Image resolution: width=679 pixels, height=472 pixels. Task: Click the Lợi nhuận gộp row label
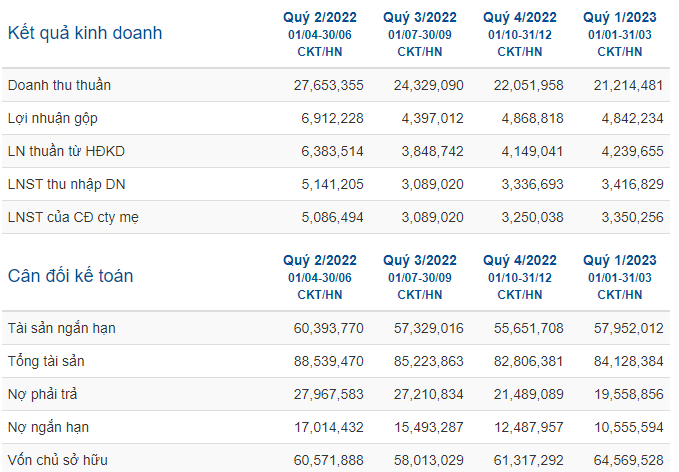53,118
